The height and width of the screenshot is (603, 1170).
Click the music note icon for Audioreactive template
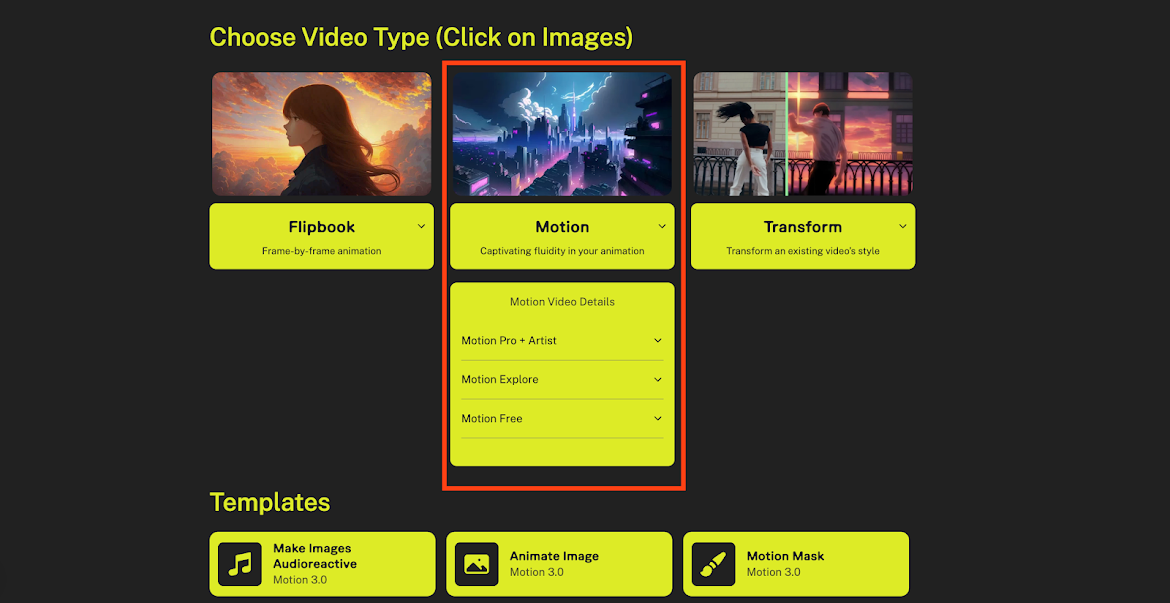[239, 564]
